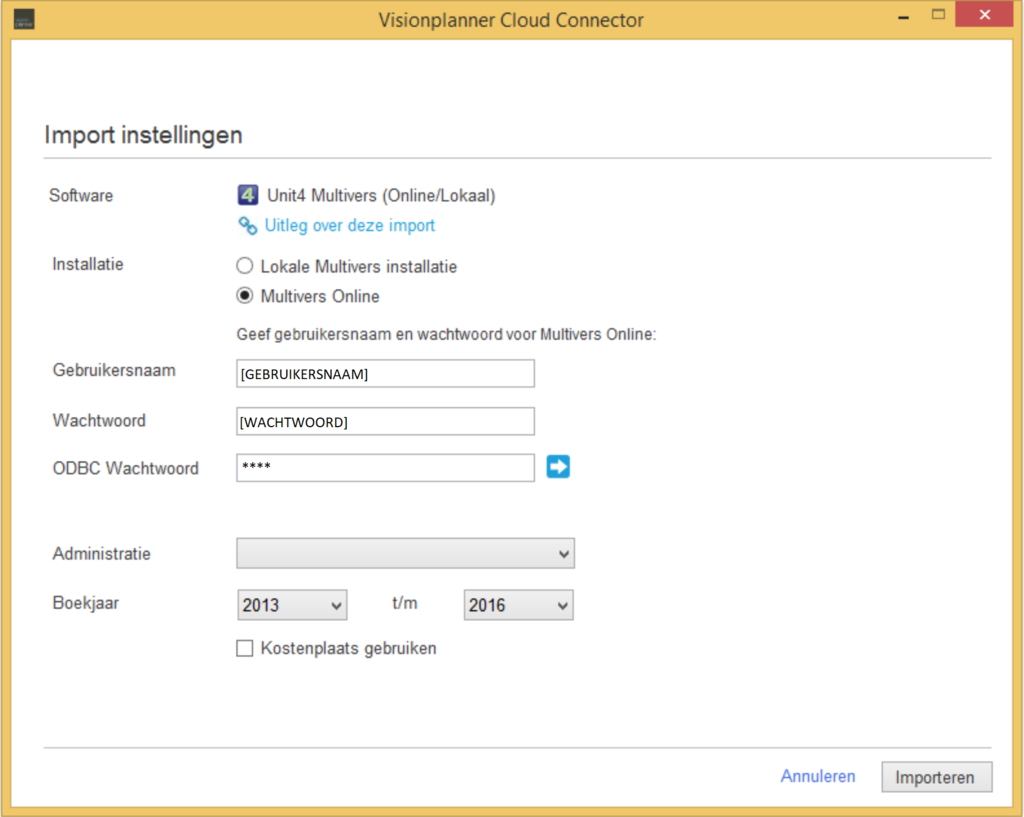Open the Administratie dropdown
Image resolution: width=1024 pixels, height=817 pixels.
(x=405, y=553)
